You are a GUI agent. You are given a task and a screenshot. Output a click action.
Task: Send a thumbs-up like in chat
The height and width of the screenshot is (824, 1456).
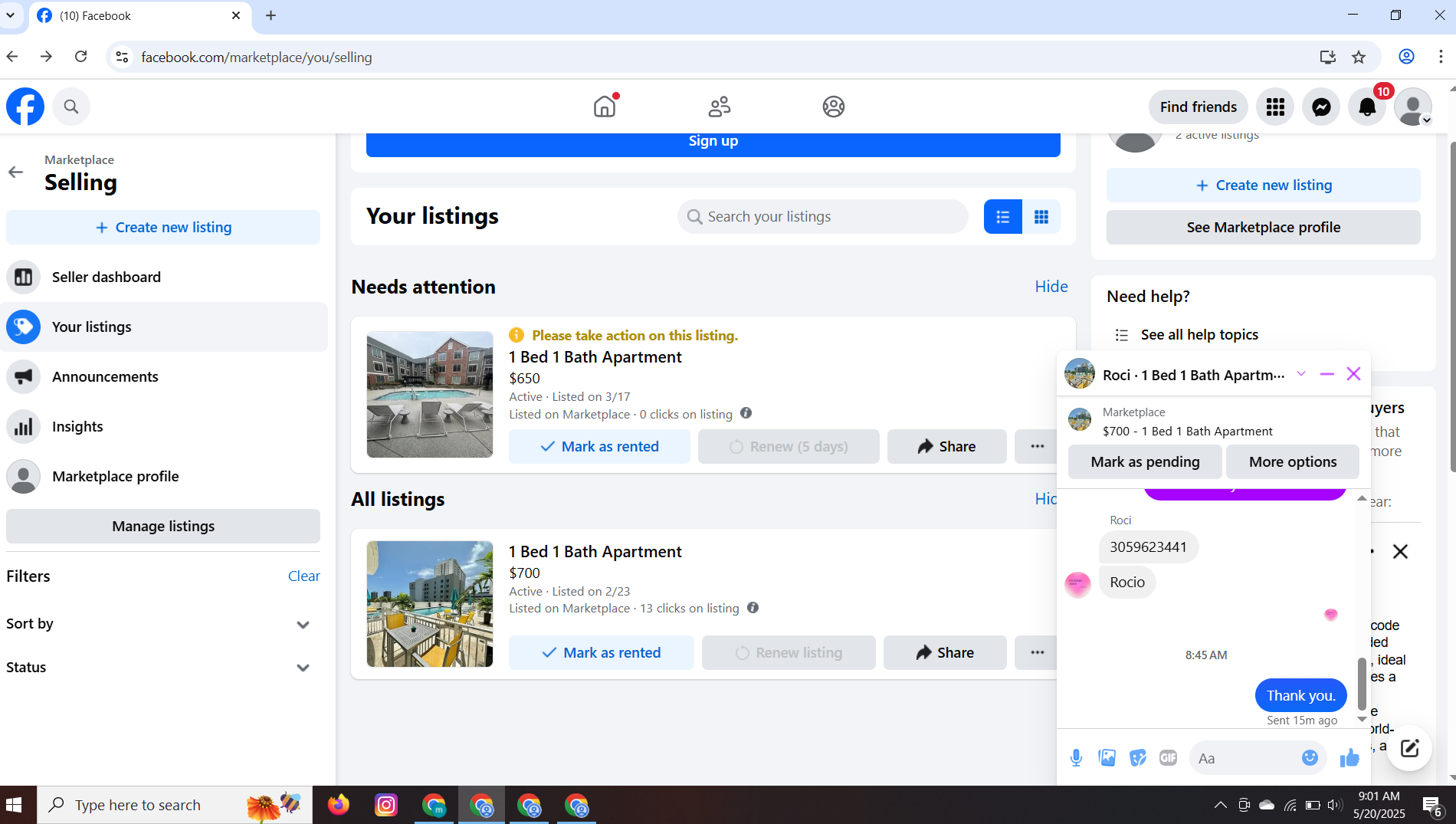click(1349, 758)
